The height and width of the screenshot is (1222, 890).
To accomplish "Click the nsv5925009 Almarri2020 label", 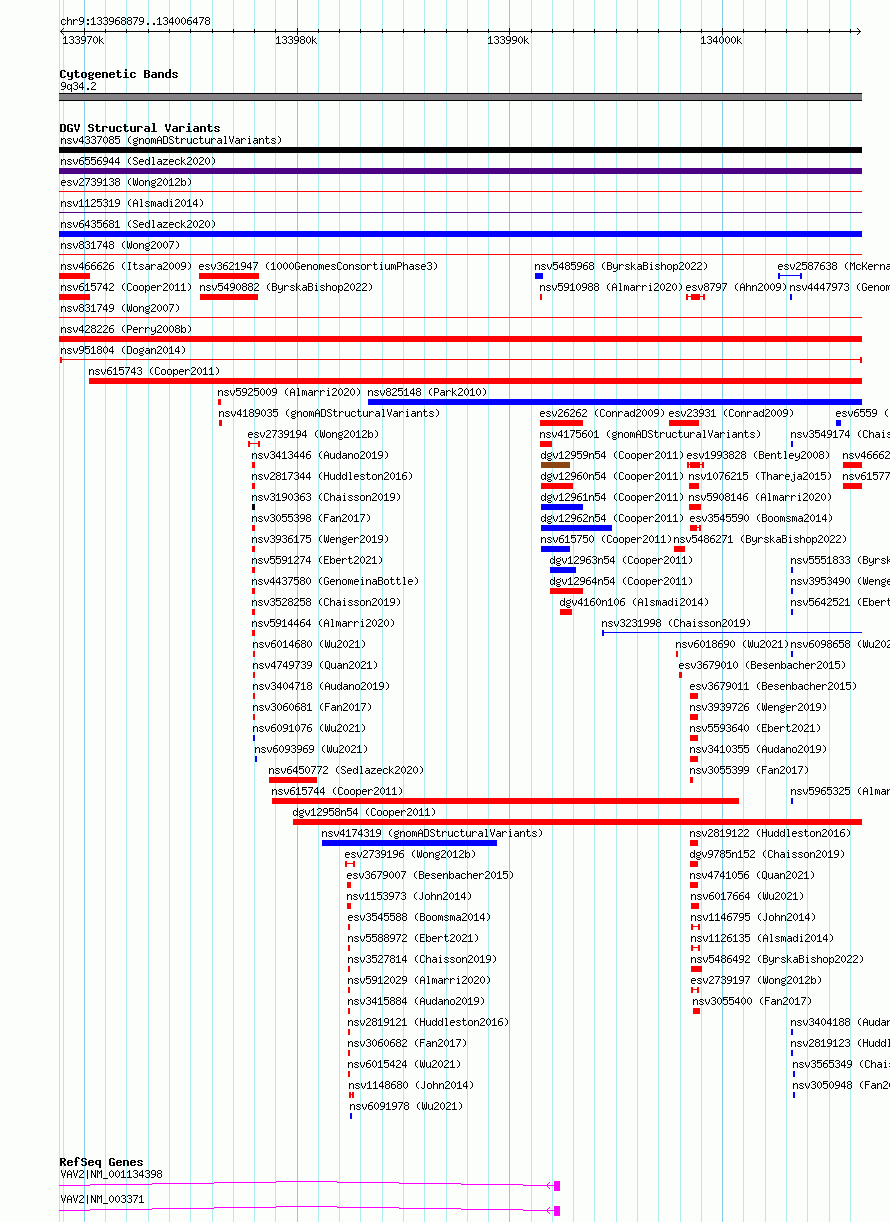I will (290, 392).
